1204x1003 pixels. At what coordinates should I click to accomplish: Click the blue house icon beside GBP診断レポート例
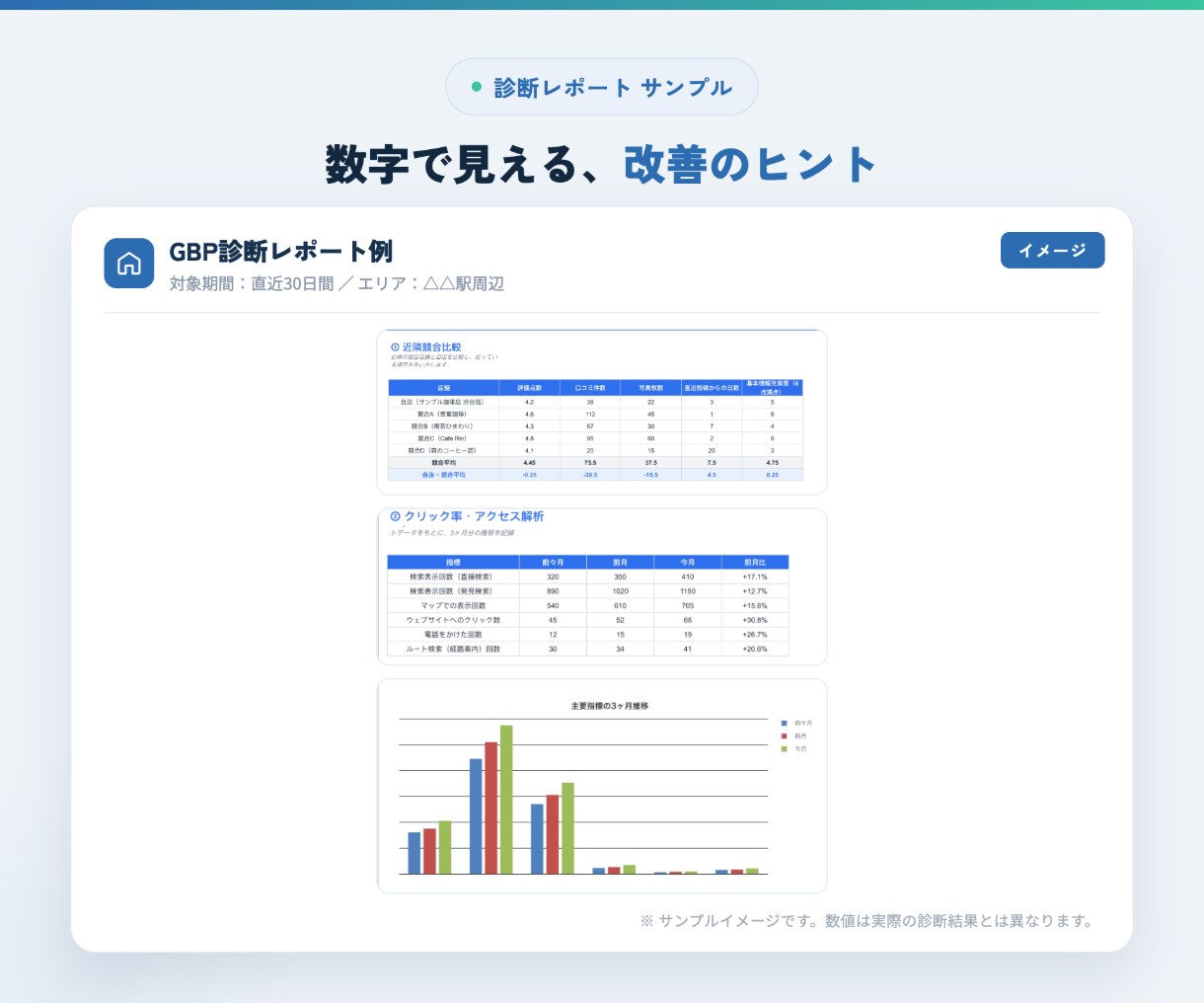tap(129, 264)
